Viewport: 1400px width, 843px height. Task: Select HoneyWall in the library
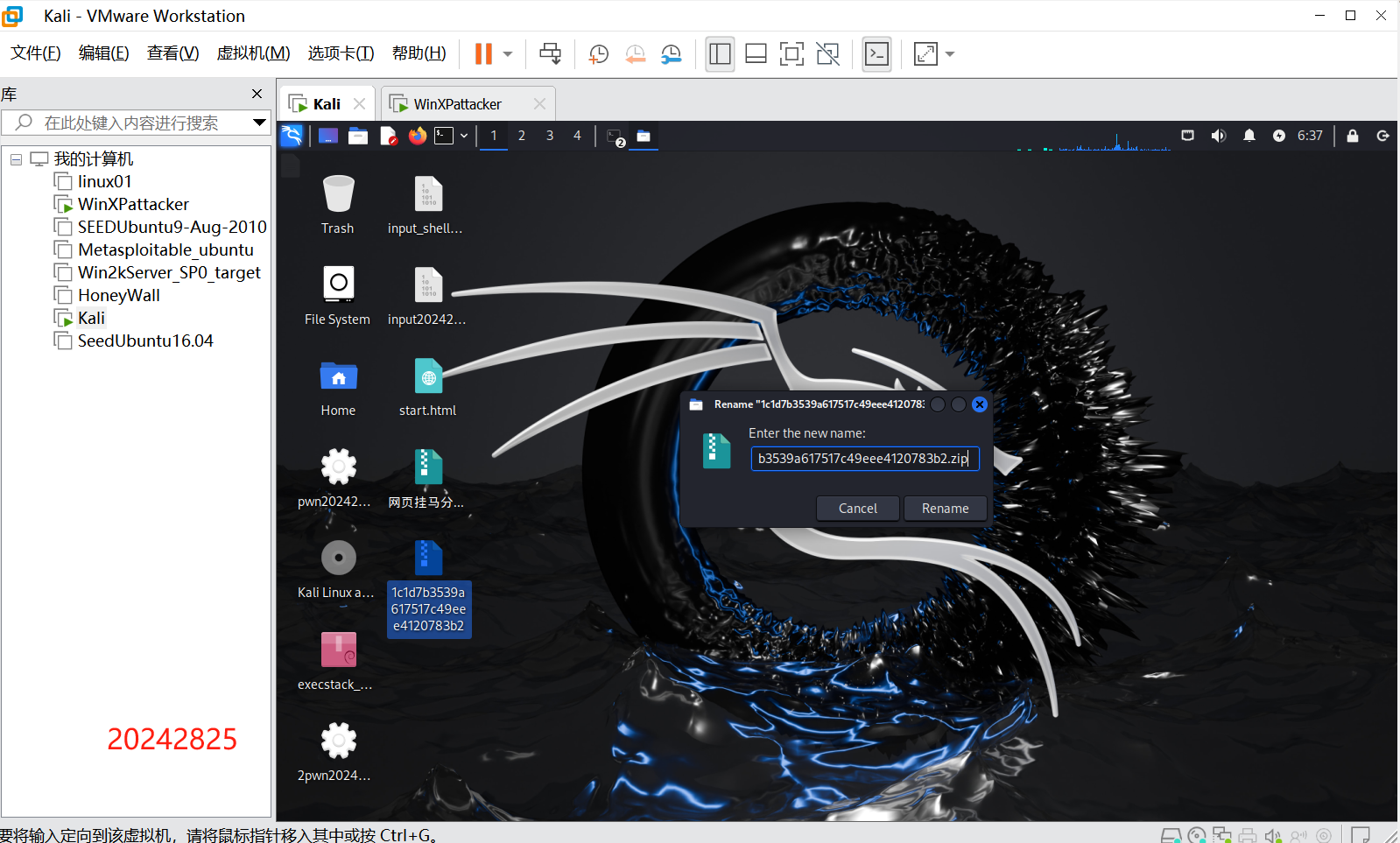[118, 295]
